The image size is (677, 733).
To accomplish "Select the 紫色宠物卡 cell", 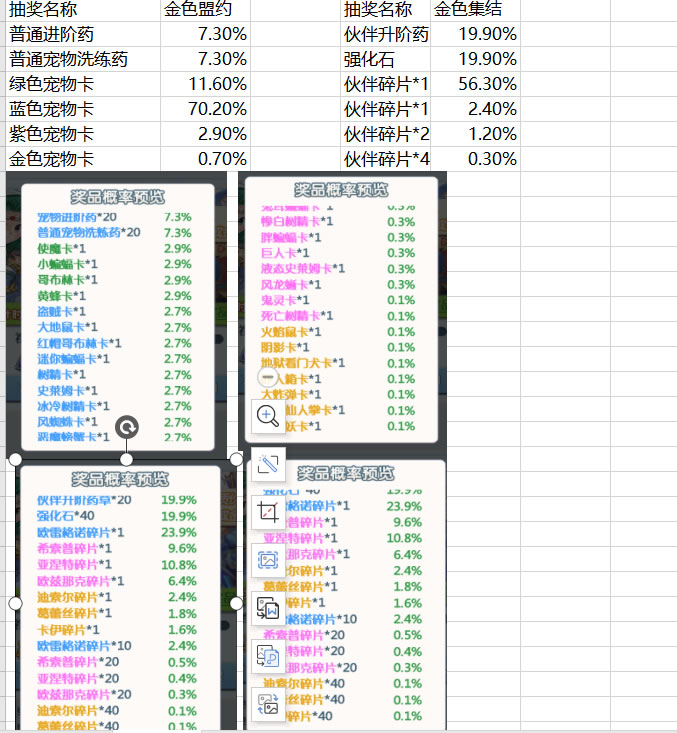I will (x=83, y=134).
